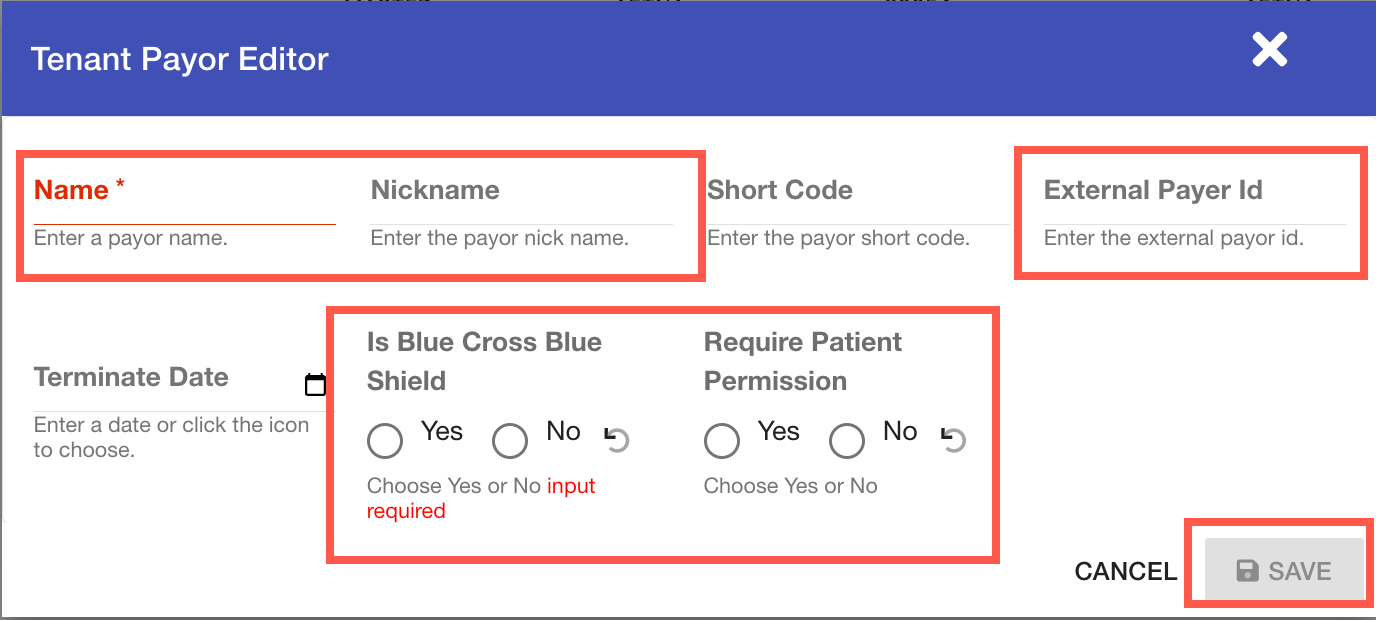Click the 'Is Blue Cross Blue Shield' heading label
Image resolution: width=1376 pixels, height=620 pixels.
click(484, 361)
